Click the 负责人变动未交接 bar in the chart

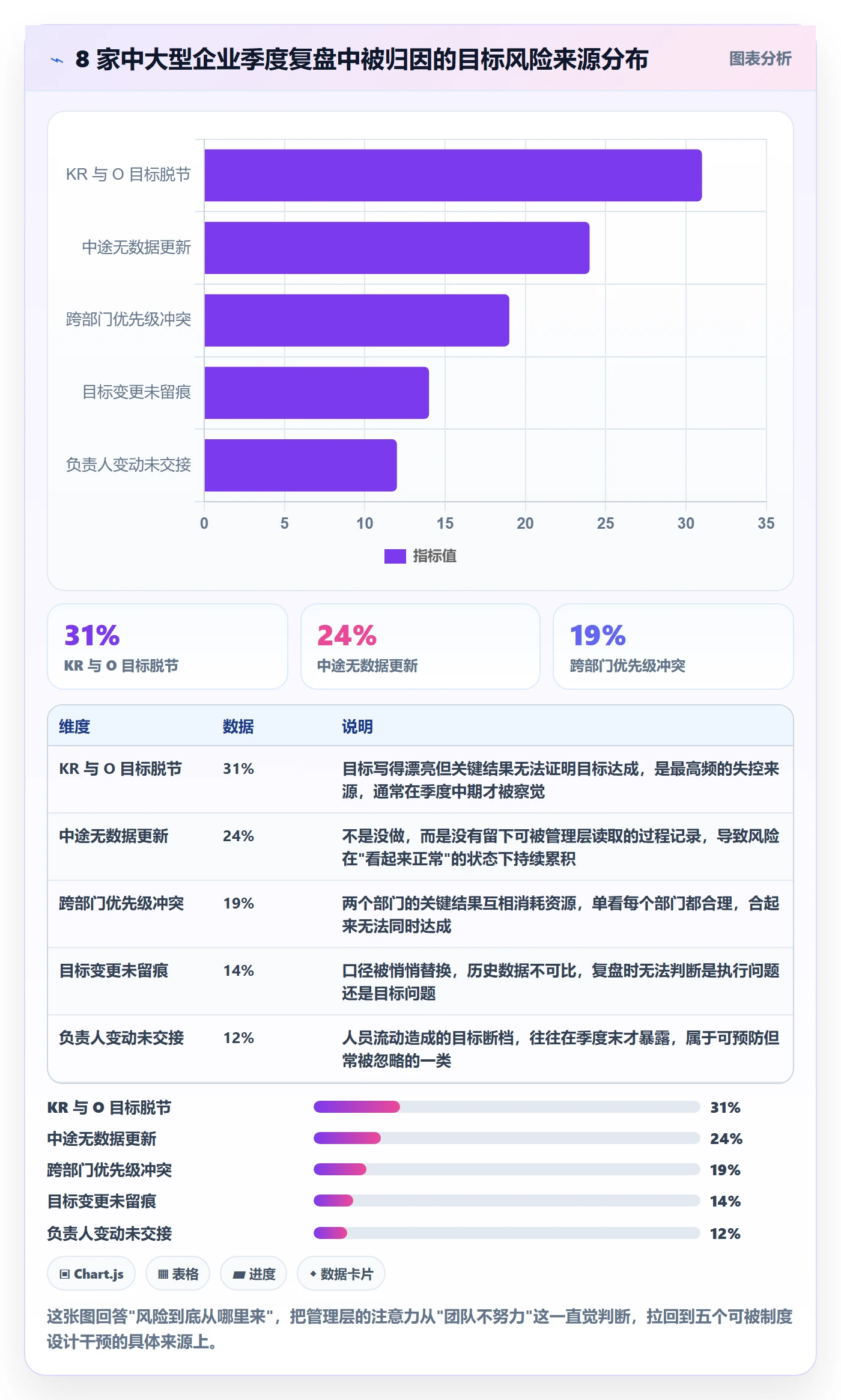[300, 465]
